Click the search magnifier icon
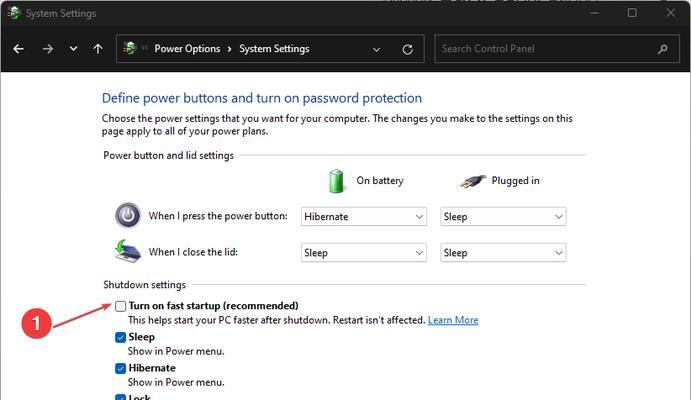The image size is (691, 400). [x=662, y=49]
